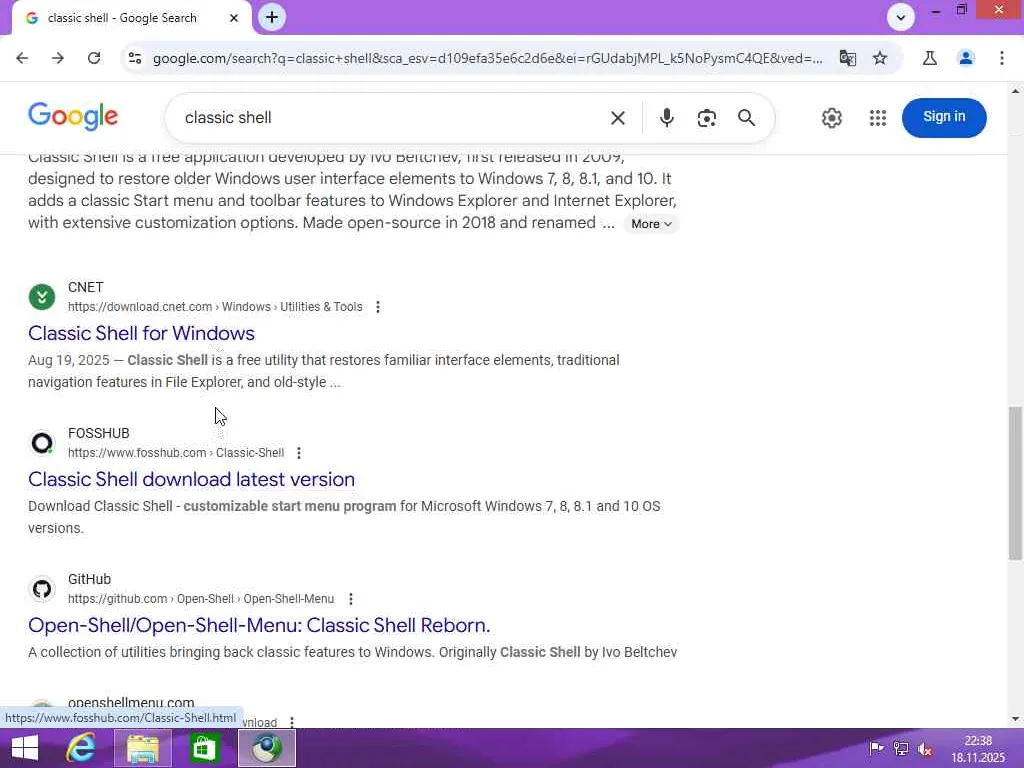Click the scrollbar up arrow
The height and width of the screenshot is (768, 1024).
(1015, 91)
